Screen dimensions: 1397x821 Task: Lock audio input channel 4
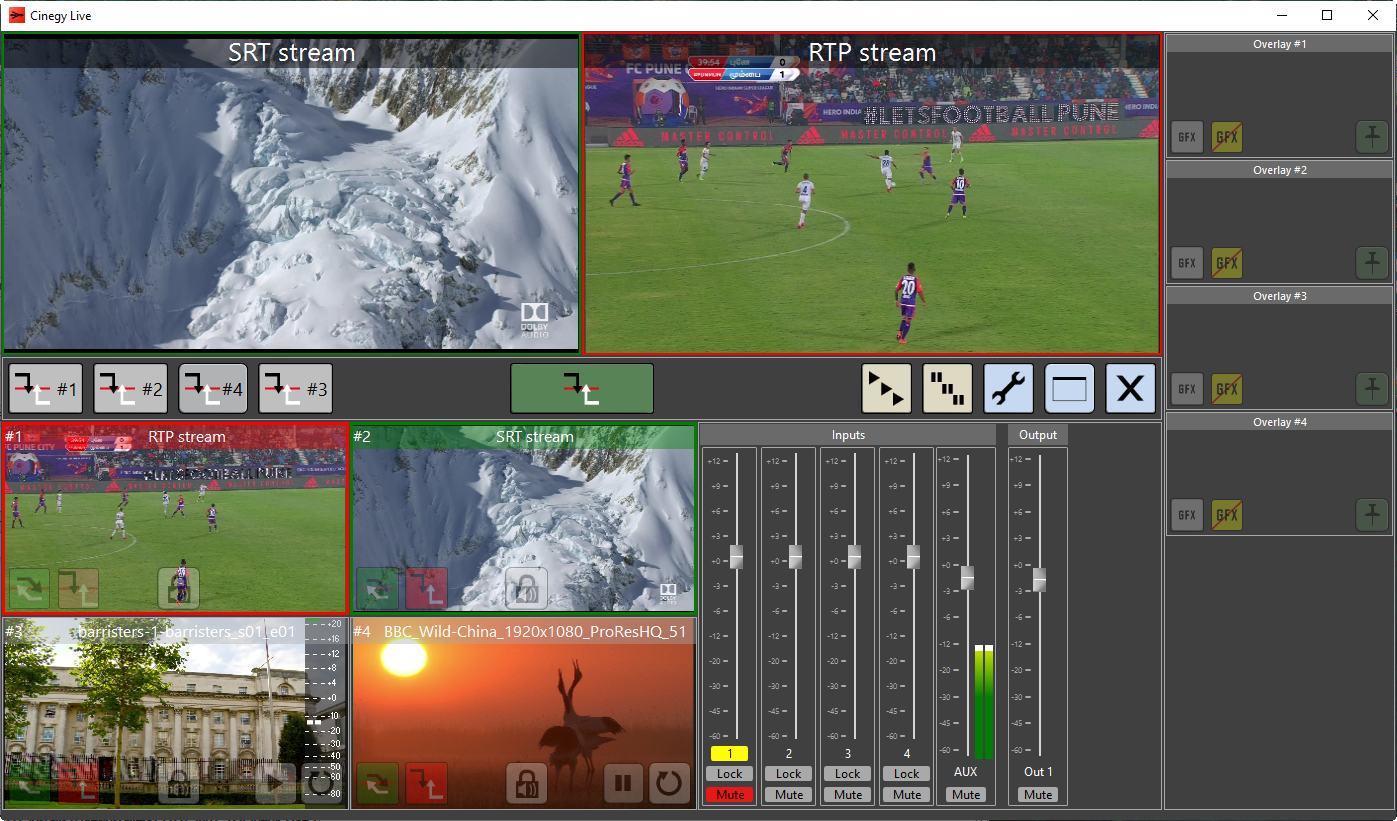907,774
